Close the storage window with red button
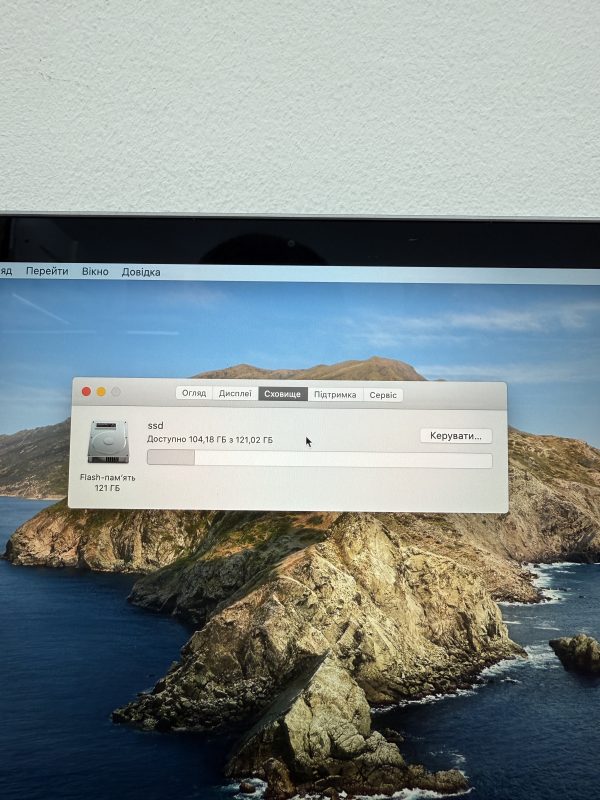This screenshot has width=600, height=800. click(x=86, y=391)
